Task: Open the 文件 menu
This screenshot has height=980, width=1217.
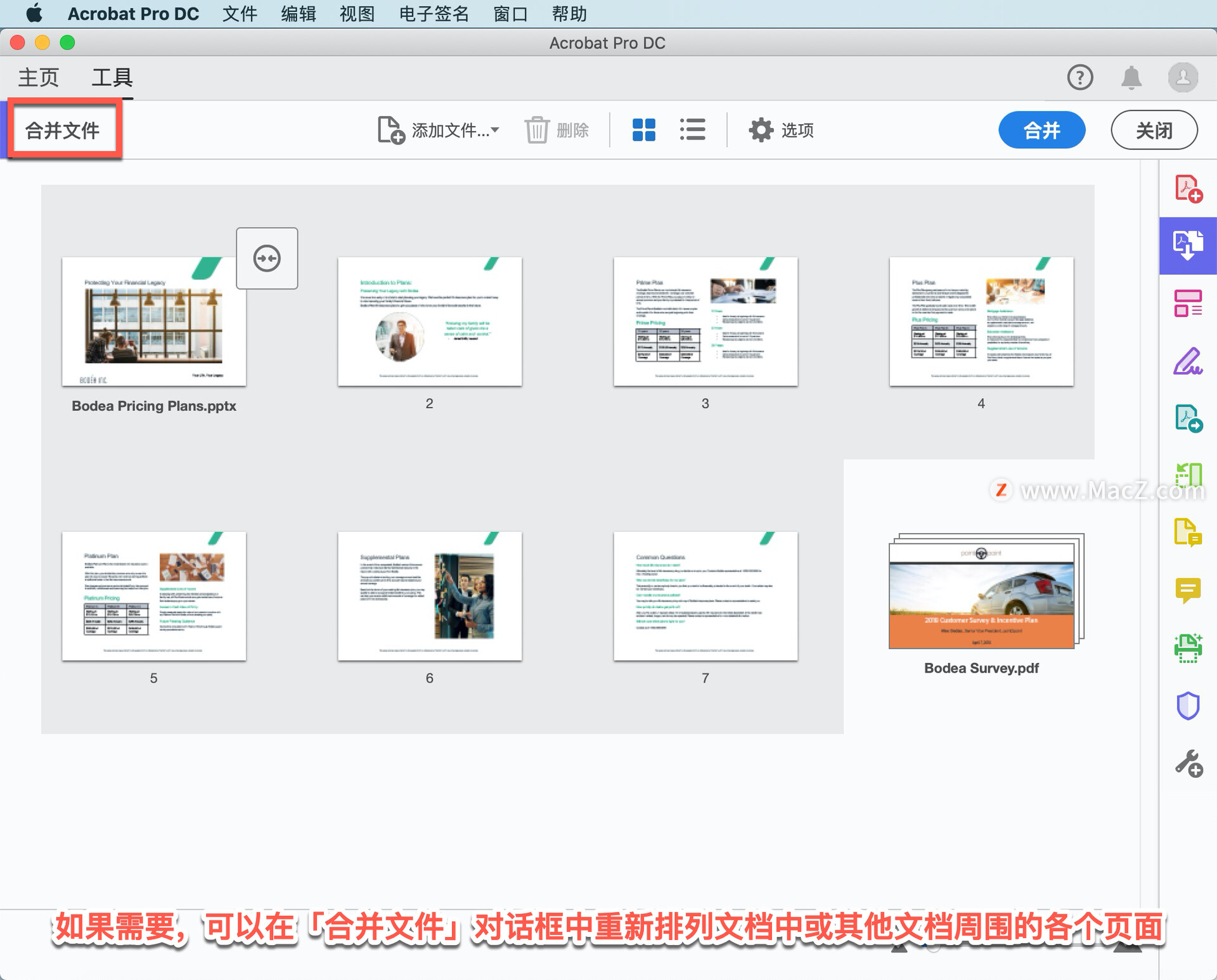Action: click(x=240, y=13)
